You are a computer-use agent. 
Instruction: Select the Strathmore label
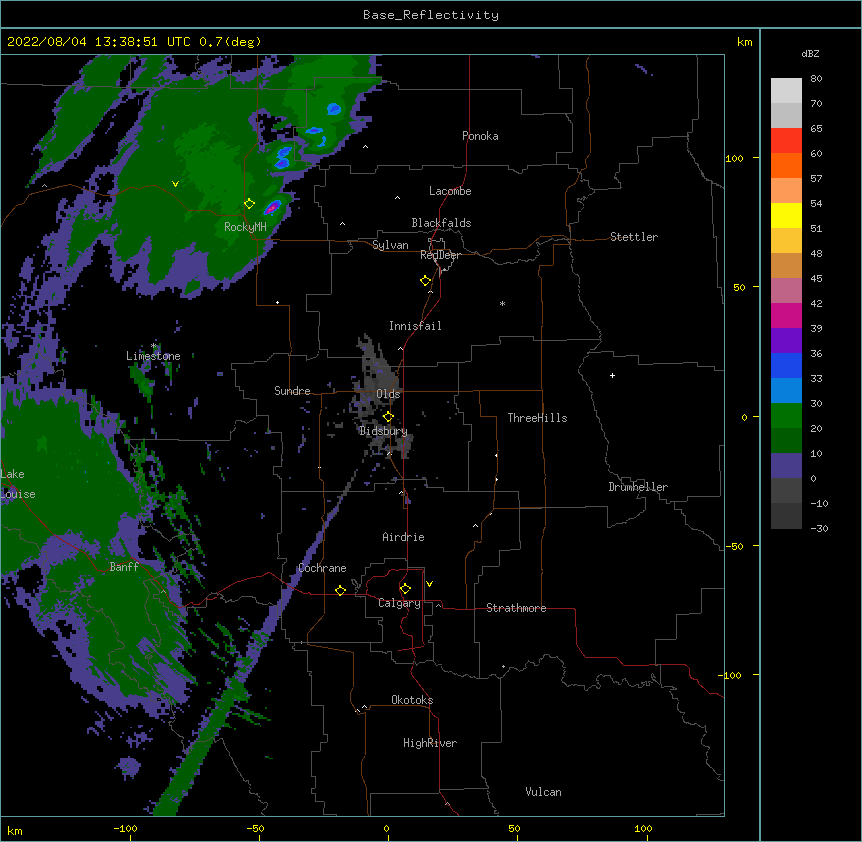[516, 608]
